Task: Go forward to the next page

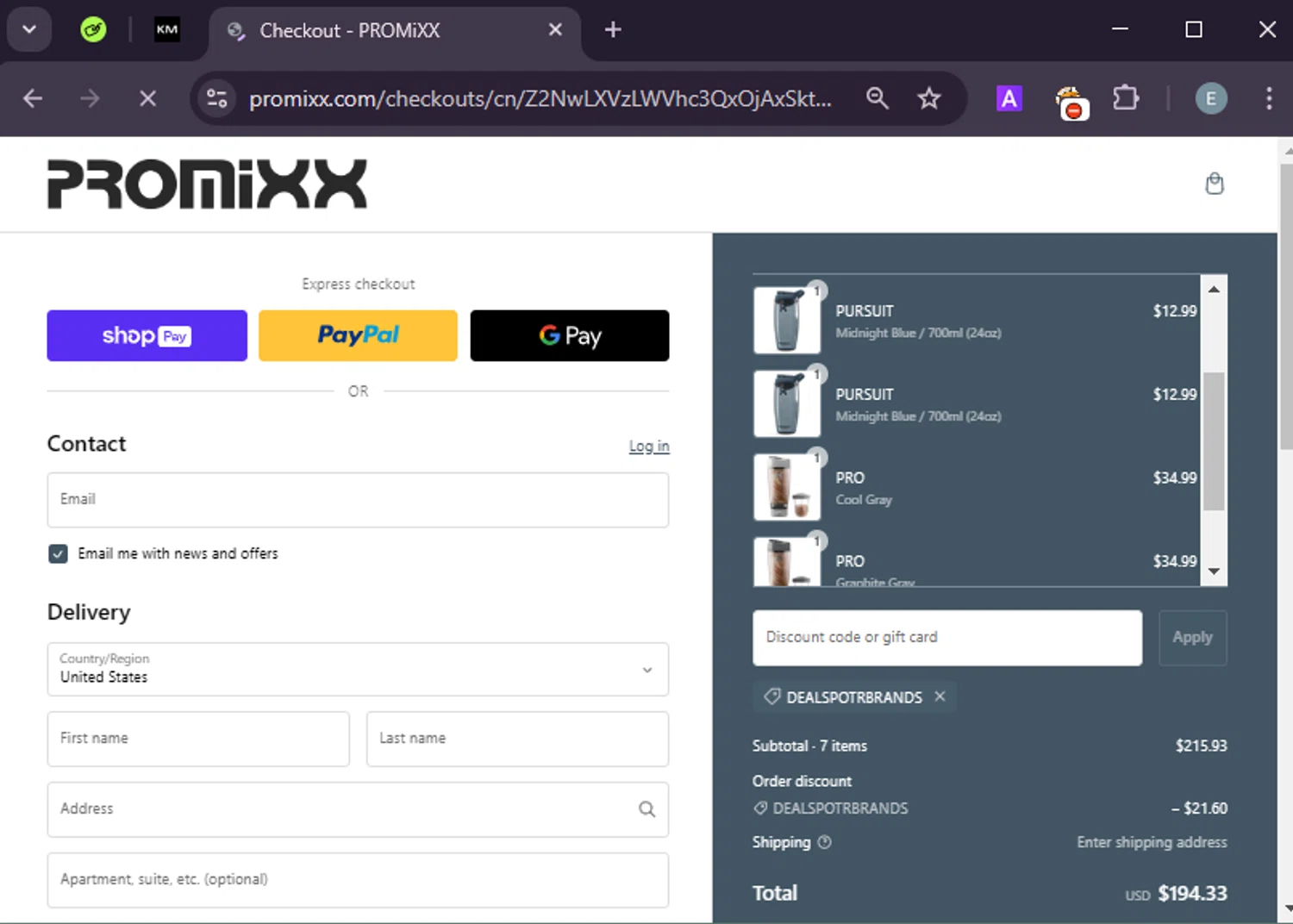Action: (90, 98)
